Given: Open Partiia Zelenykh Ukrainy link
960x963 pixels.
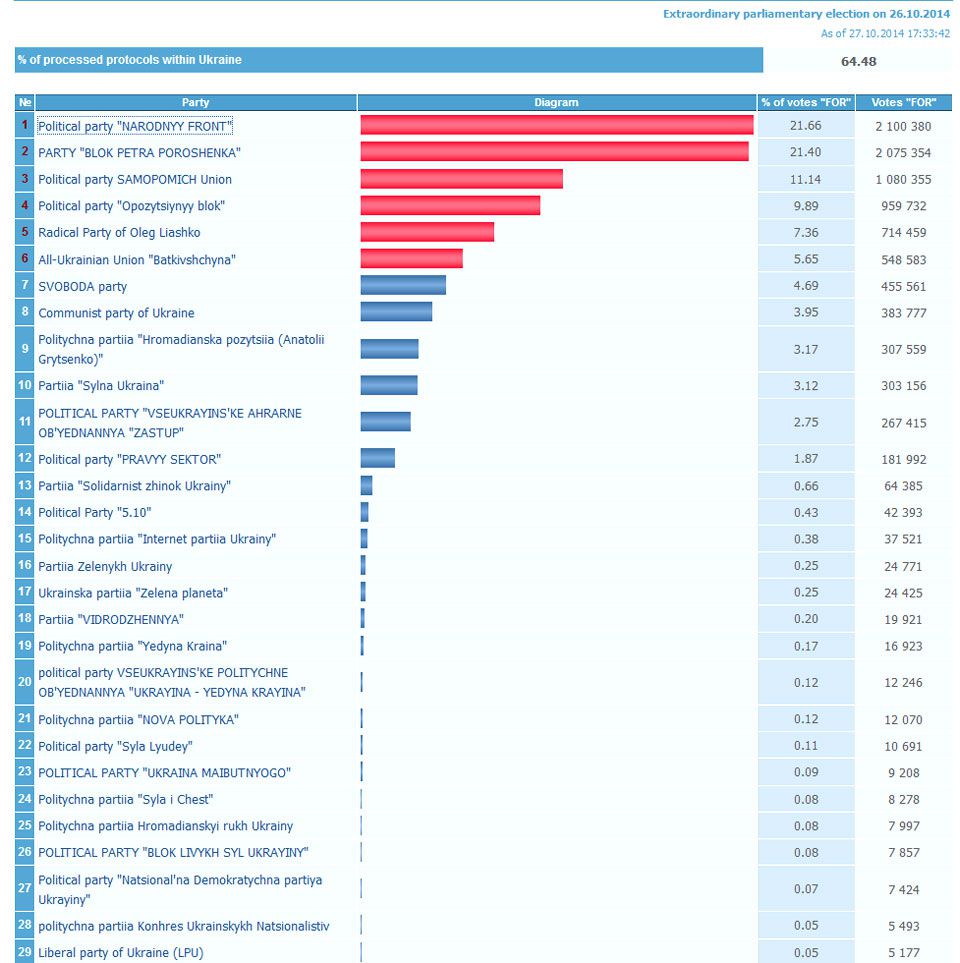Looking at the screenshot, I should [105, 567].
